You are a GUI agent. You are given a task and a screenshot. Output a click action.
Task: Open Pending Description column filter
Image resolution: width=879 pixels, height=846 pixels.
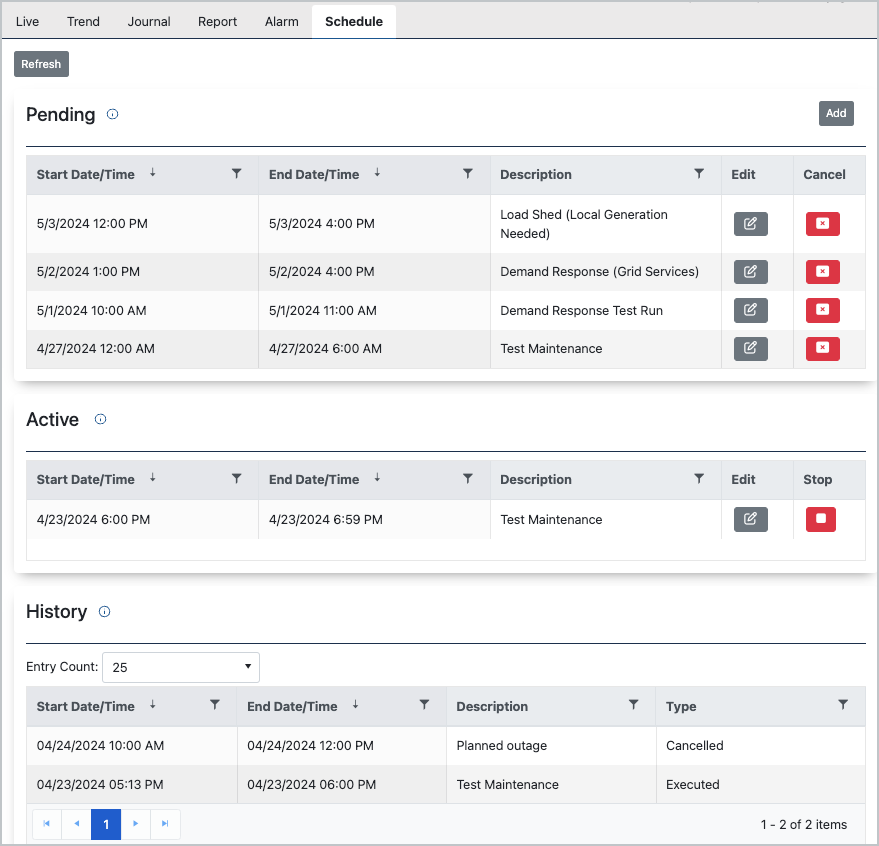(x=699, y=174)
